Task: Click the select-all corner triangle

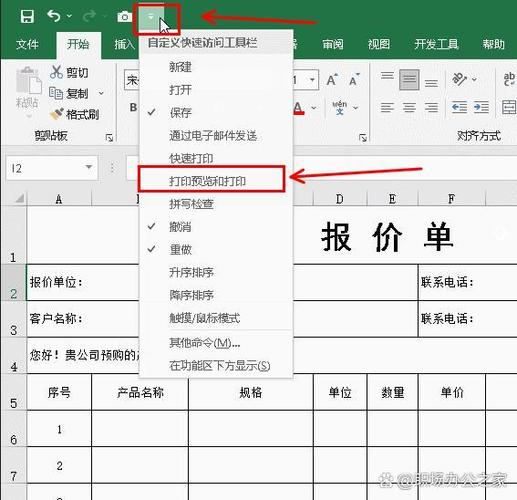Action: [20, 198]
